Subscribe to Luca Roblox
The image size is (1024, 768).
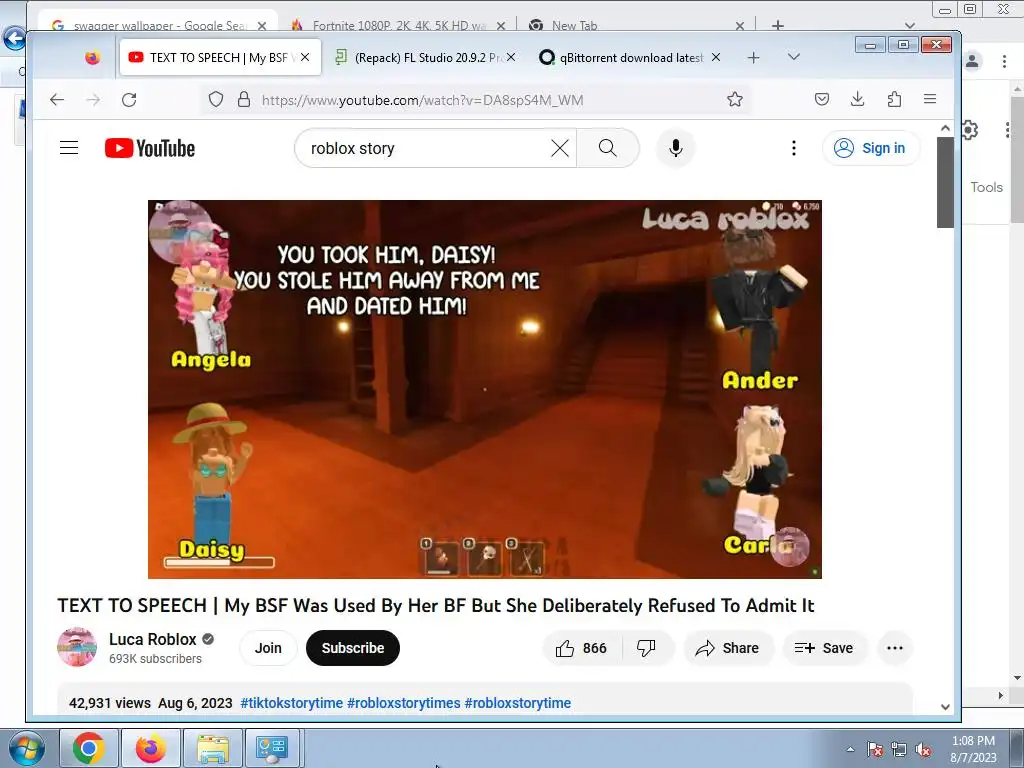353,648
